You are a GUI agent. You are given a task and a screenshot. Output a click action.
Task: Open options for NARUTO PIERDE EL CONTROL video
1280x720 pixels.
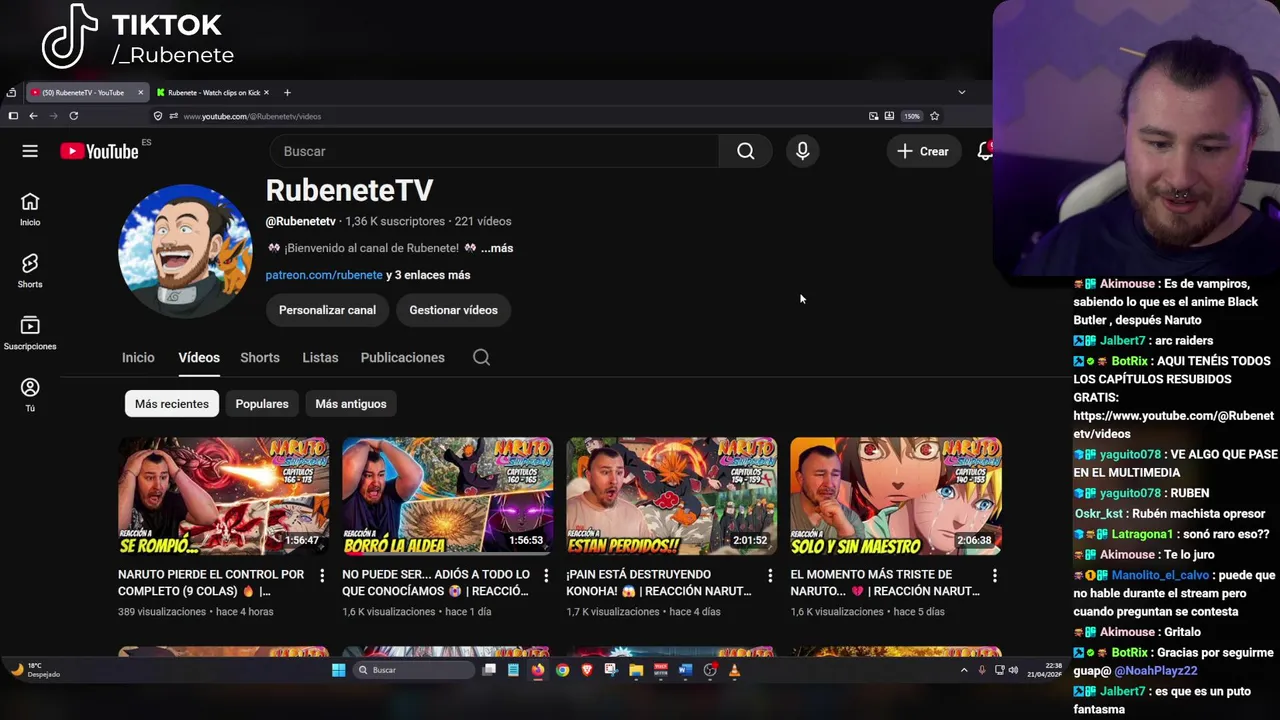322,576
